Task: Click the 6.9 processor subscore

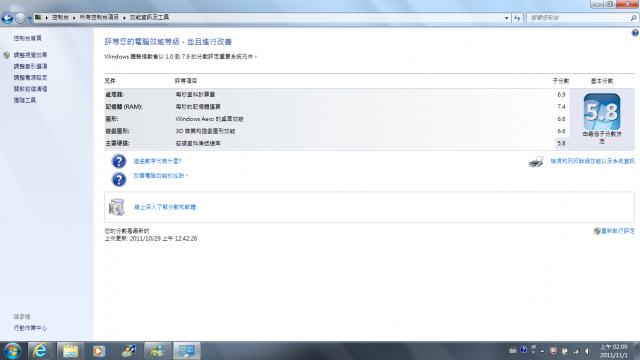Action: point(561,94)
